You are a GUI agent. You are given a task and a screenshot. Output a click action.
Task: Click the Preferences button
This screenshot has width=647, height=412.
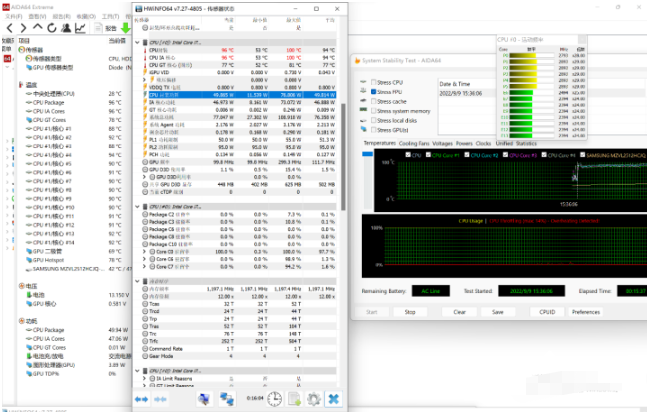(x=586, y=311)
